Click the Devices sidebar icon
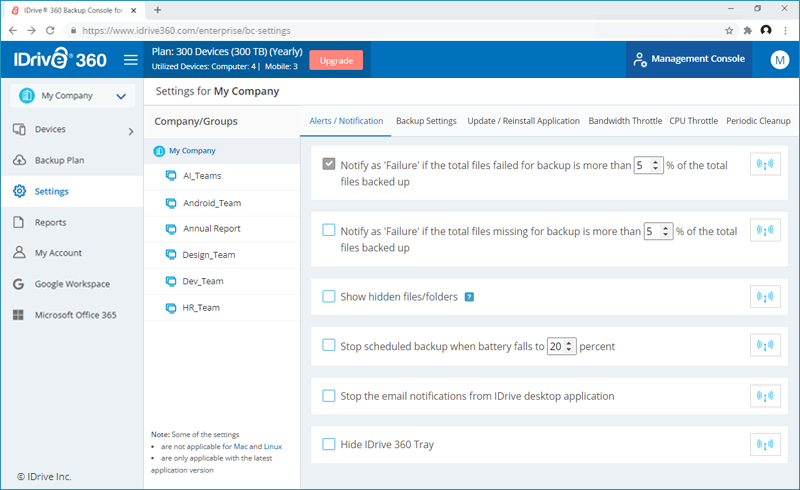The height and width of the screenshot is (490, 800). (19, 129)
